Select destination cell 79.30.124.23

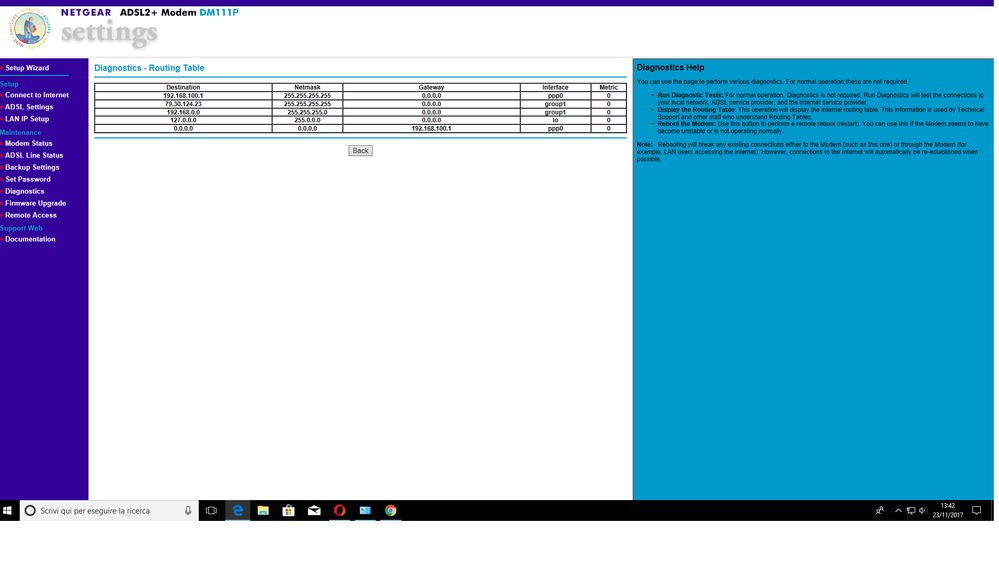tap(183, 104)
